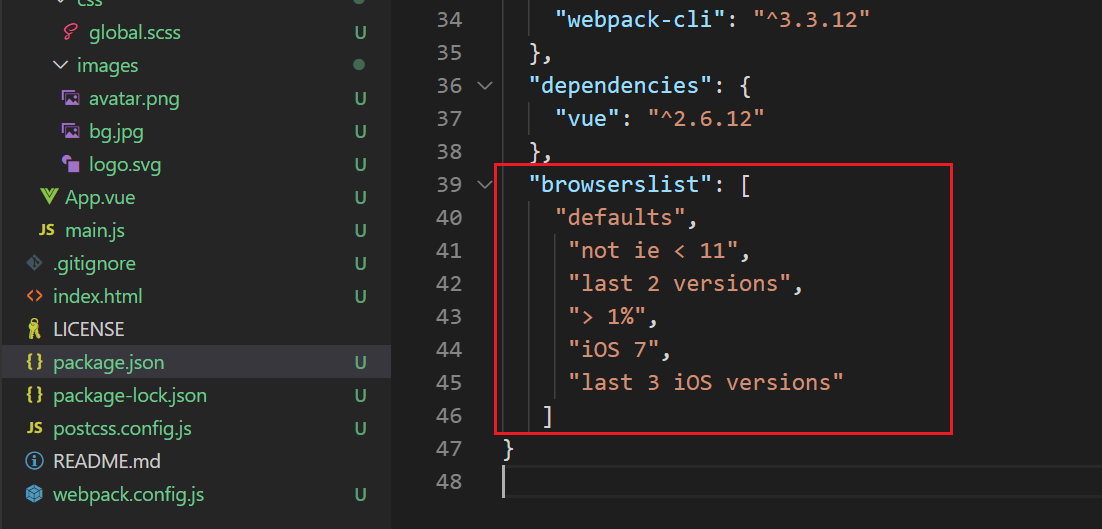The width and height of the screenshot is (1102, 529).
Task: Click the key icon beside LICENSE
Action: tap(34, 329)
